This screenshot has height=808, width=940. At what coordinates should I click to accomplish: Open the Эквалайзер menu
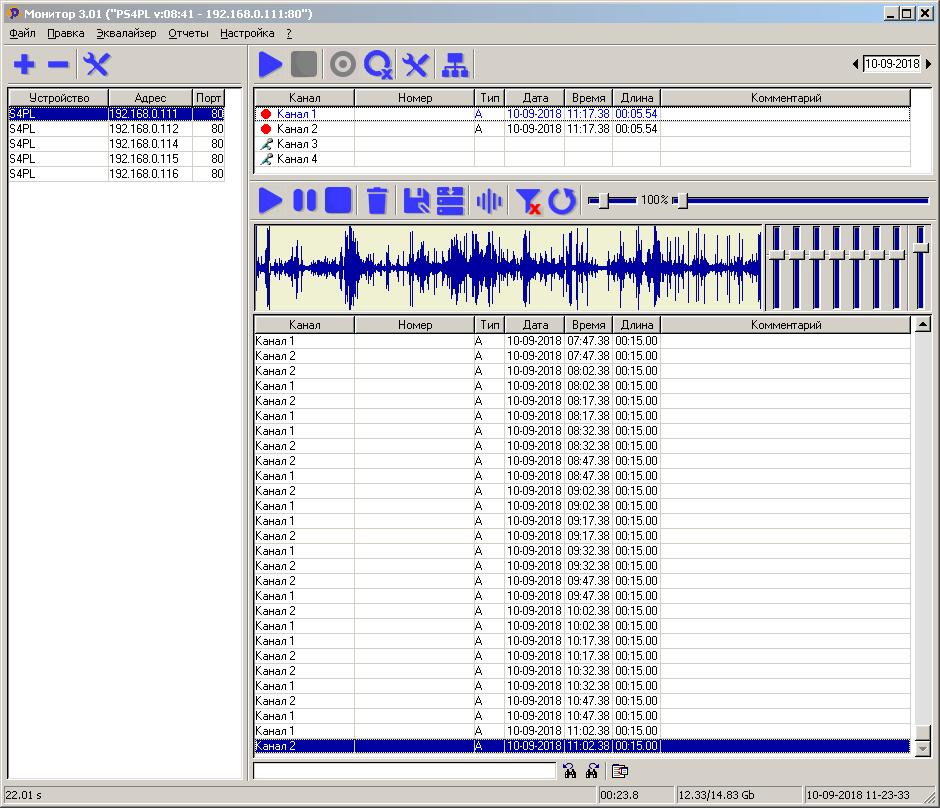[x=126, y=33]
